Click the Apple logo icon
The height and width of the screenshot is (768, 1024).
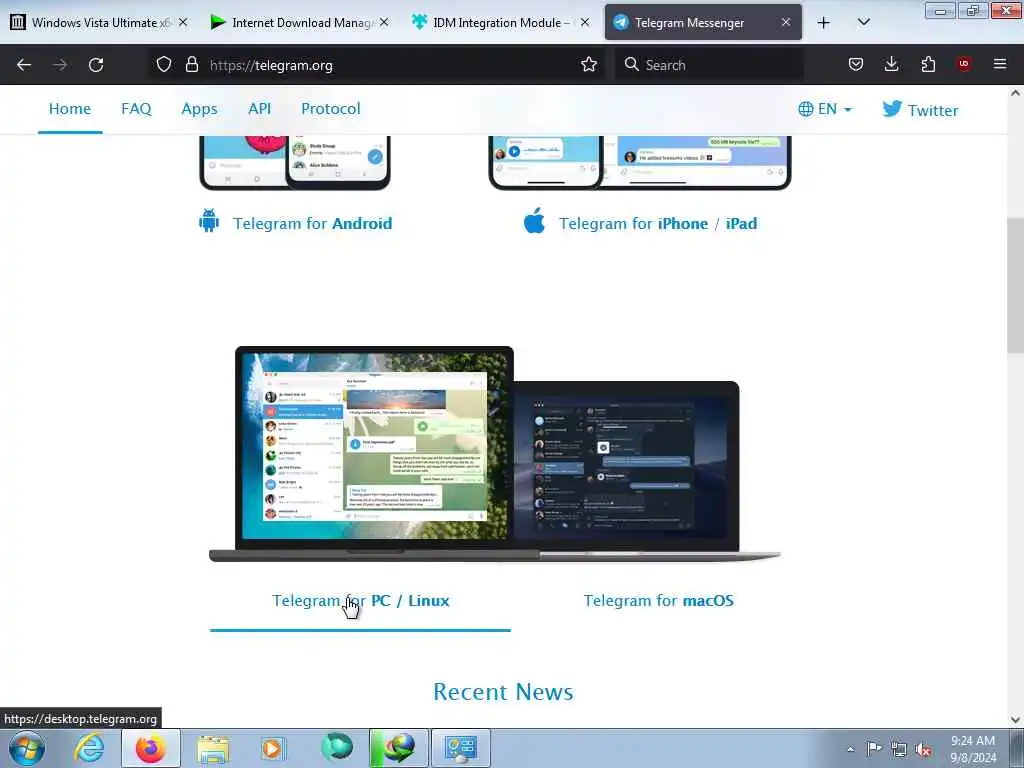(x=534, y=220)
